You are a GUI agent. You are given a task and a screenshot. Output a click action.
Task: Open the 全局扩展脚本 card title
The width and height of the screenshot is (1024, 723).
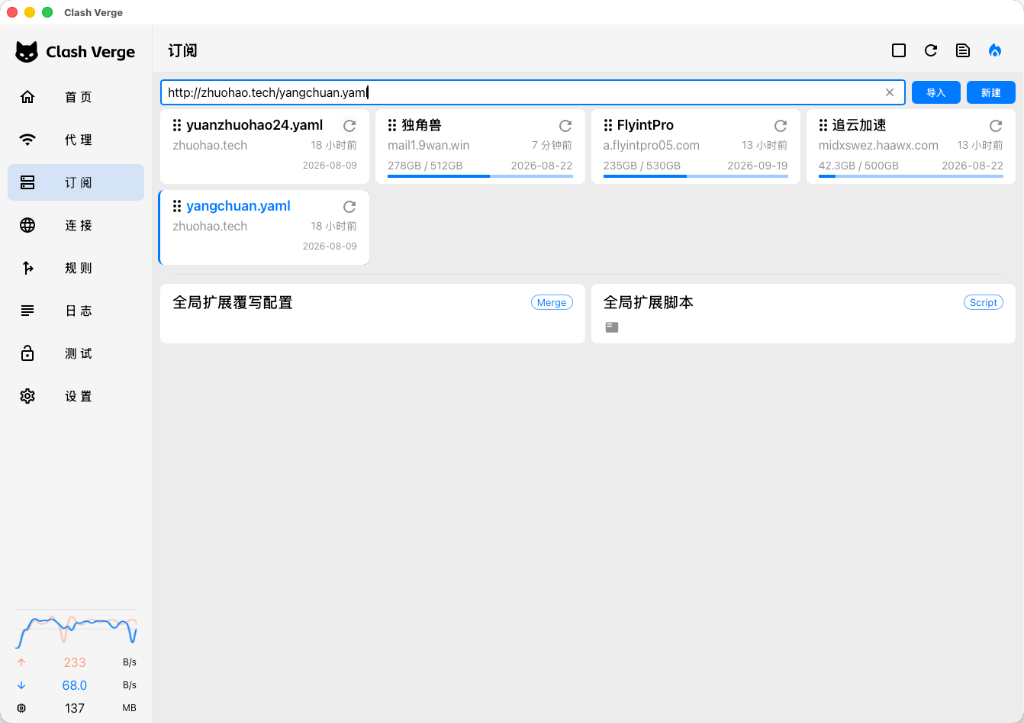click(x=648, y=302)
